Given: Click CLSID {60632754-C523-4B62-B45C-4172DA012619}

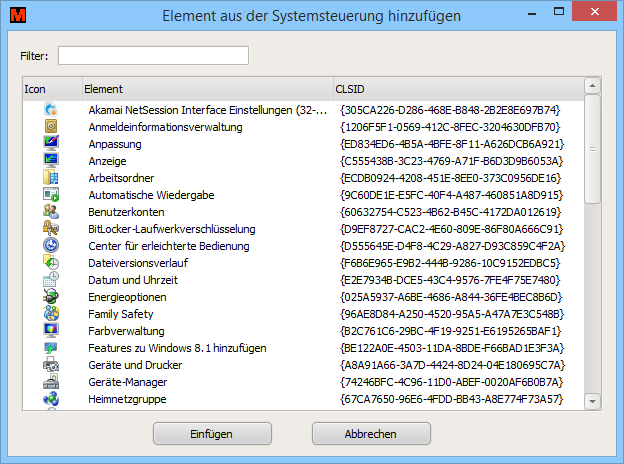Looking at the screenshot, I should 450,212.
